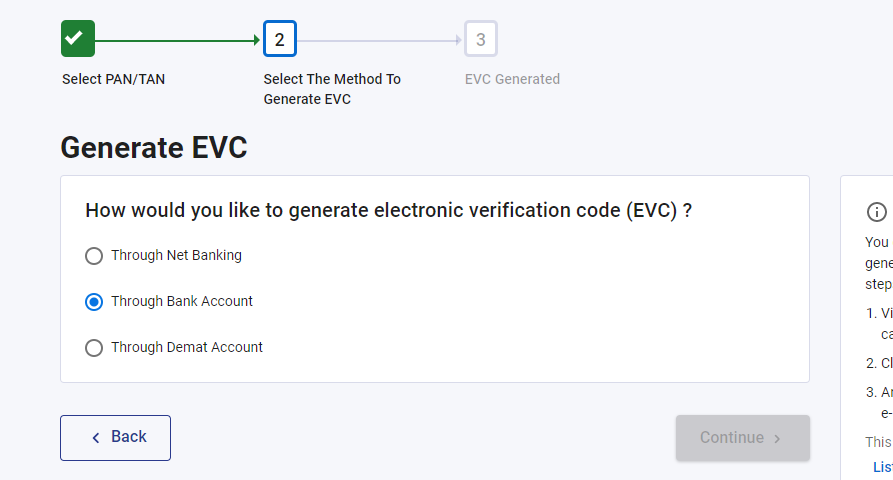Click the EVC generation question text

389,211
